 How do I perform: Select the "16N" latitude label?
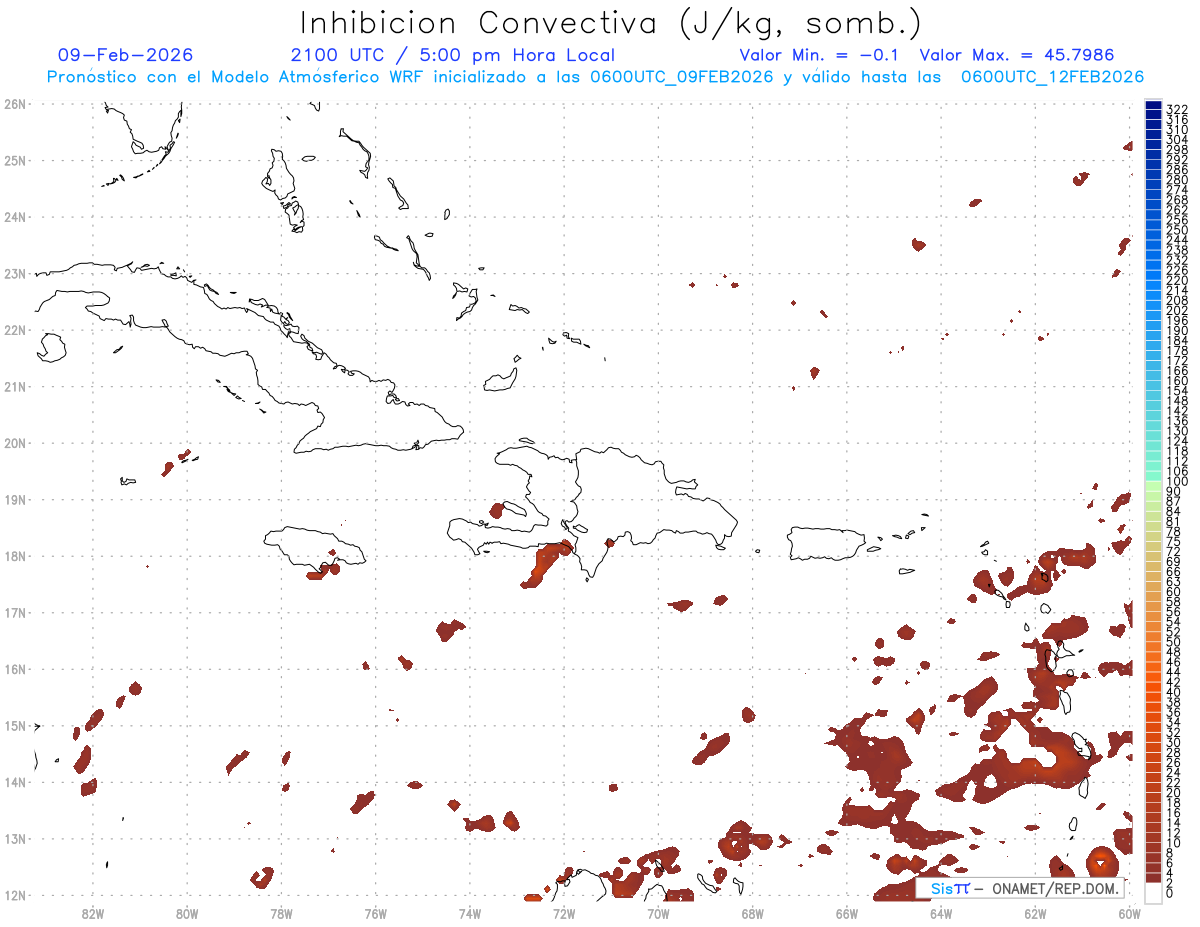coord(14,669)
